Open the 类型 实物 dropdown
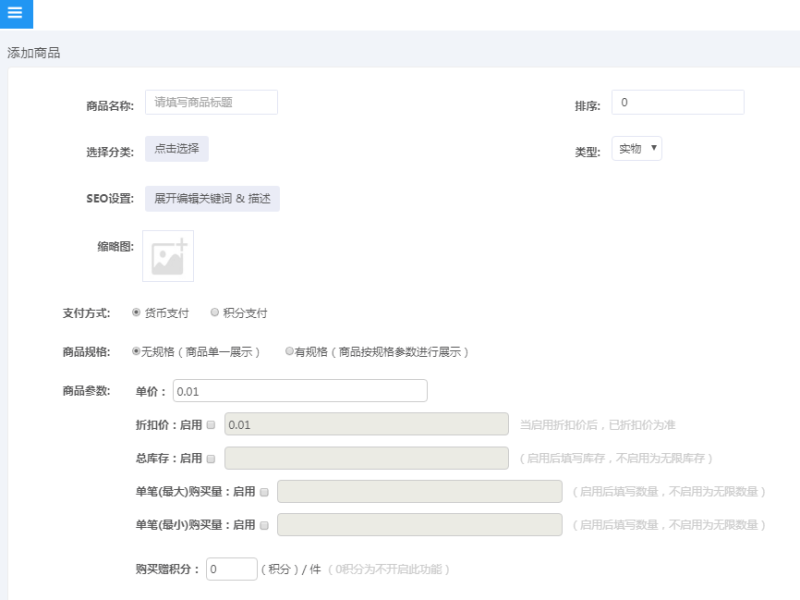 pos(637,148)
